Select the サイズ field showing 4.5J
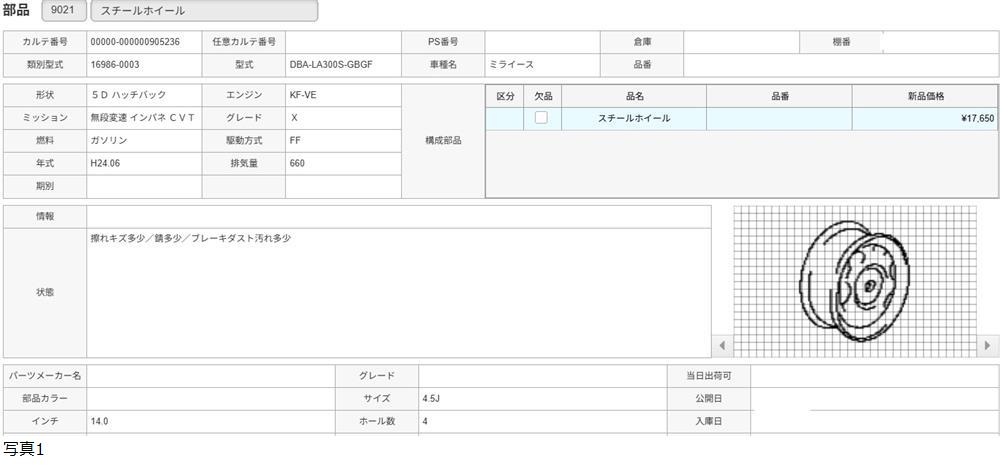 (542, 398)
